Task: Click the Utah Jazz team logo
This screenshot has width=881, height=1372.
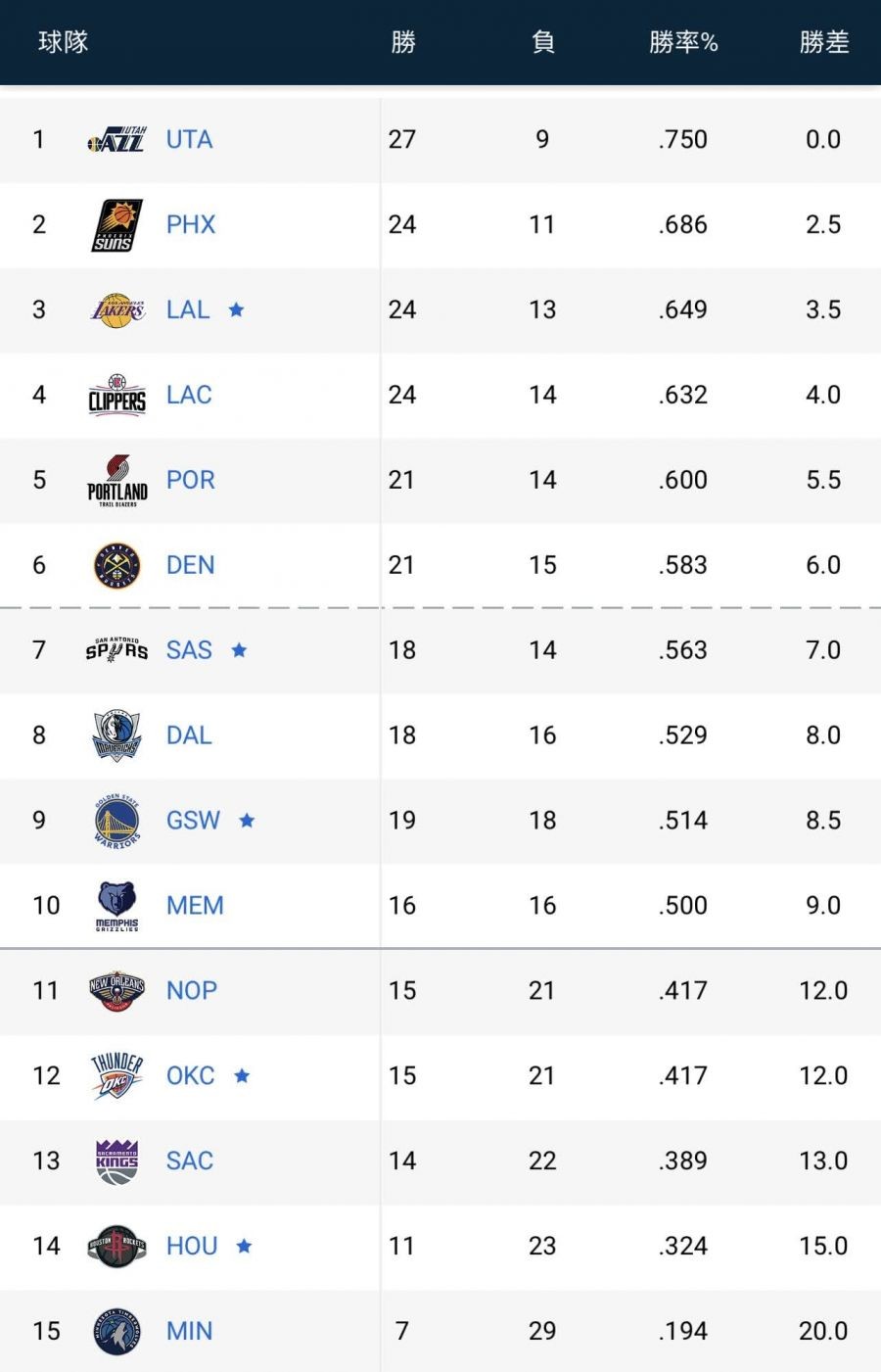Action: tap(116, 140)
